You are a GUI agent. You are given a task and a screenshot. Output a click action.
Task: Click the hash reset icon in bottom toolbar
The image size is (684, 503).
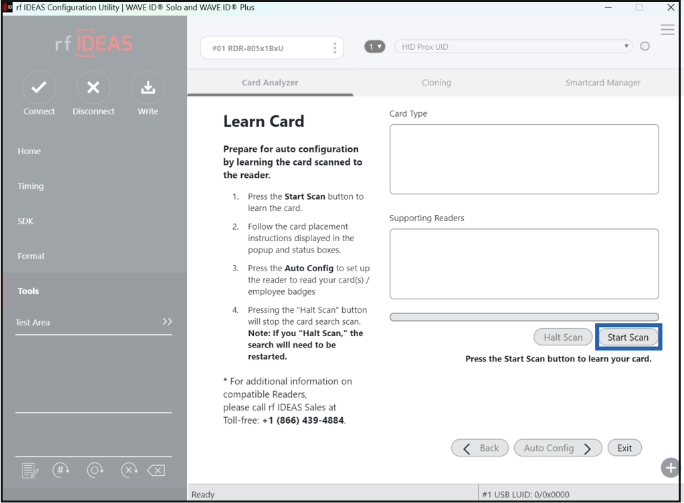click(x=61, y=470)
